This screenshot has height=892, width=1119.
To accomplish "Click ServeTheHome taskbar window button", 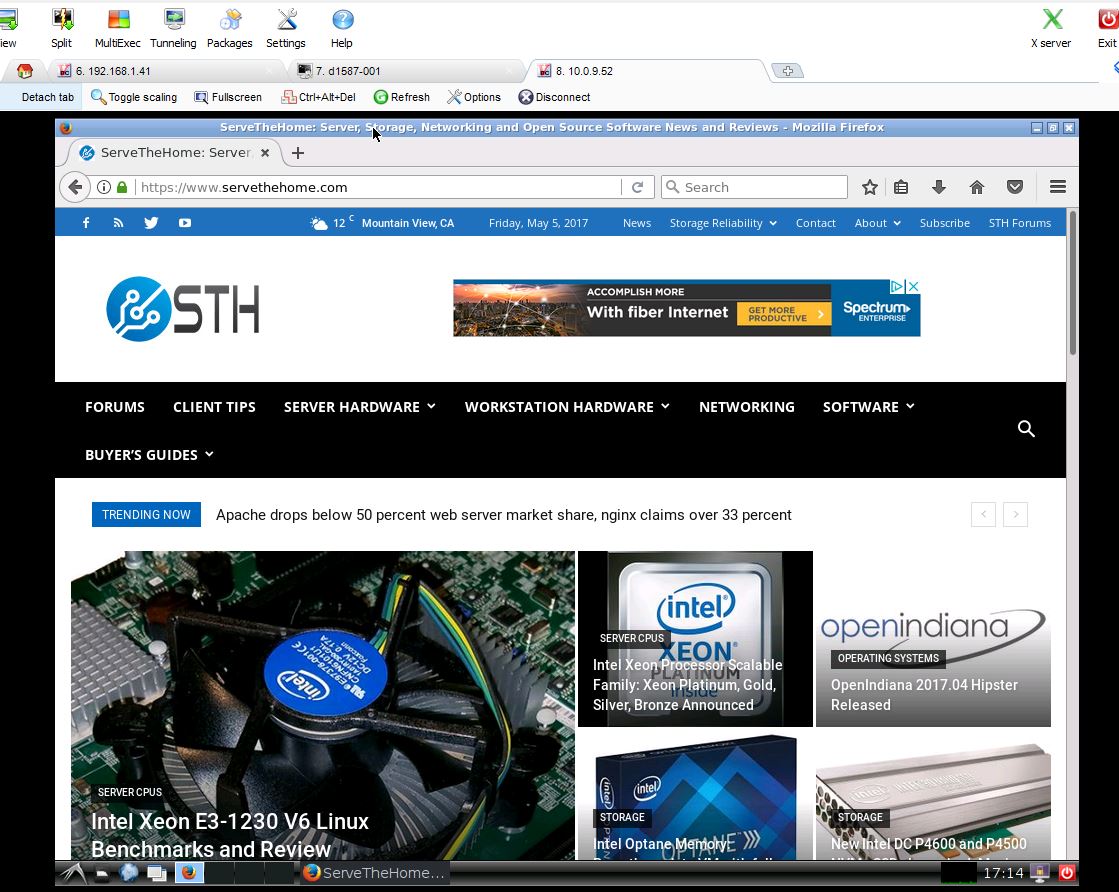I will 374,873.
